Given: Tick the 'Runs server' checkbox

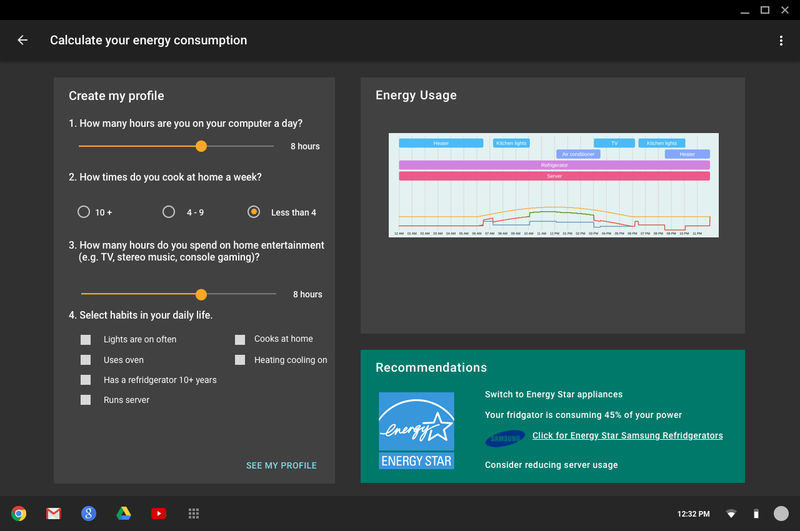Looking at the screenshot, I should [86, 400].
